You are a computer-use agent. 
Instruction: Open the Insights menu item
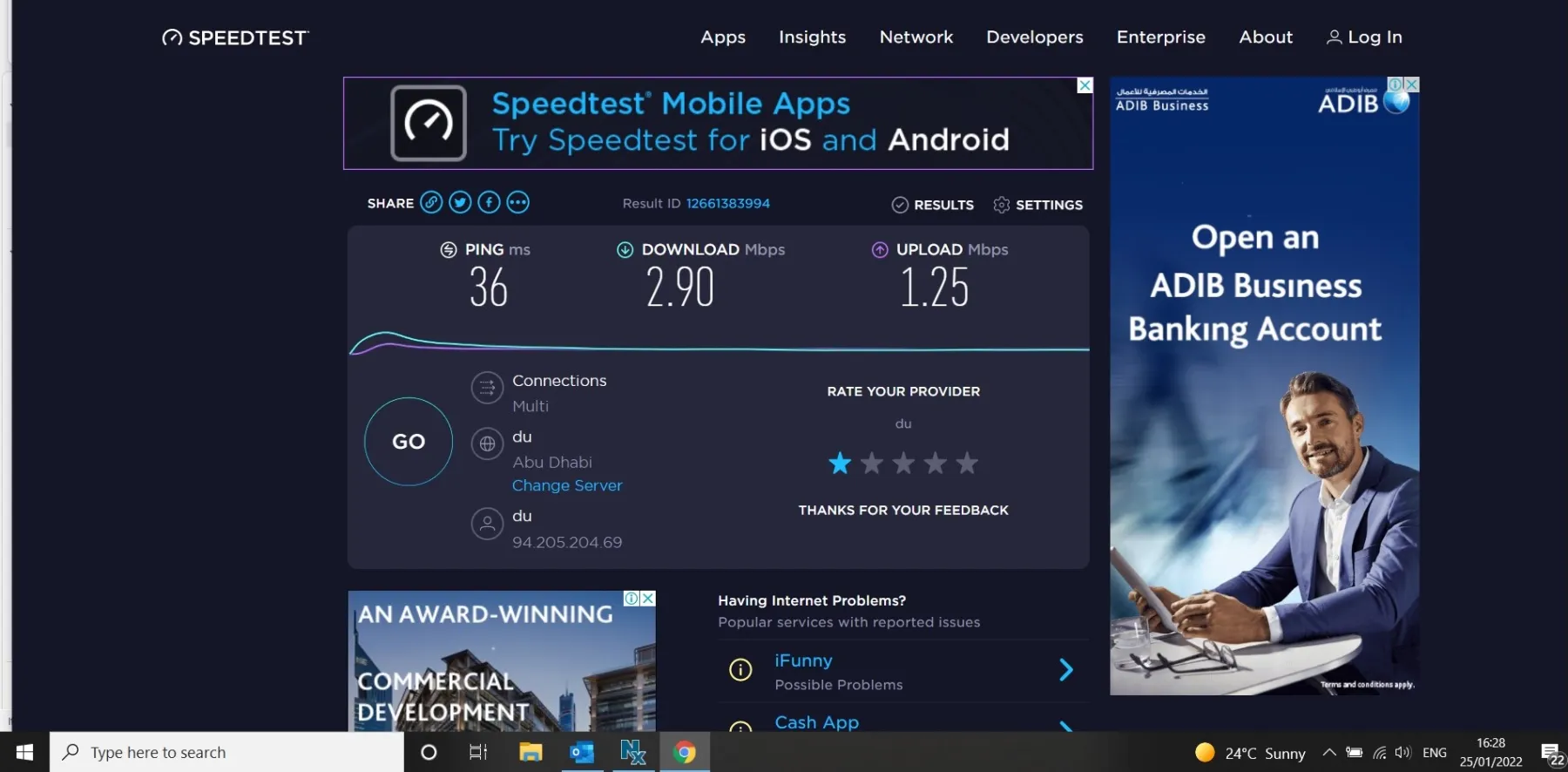812,37
